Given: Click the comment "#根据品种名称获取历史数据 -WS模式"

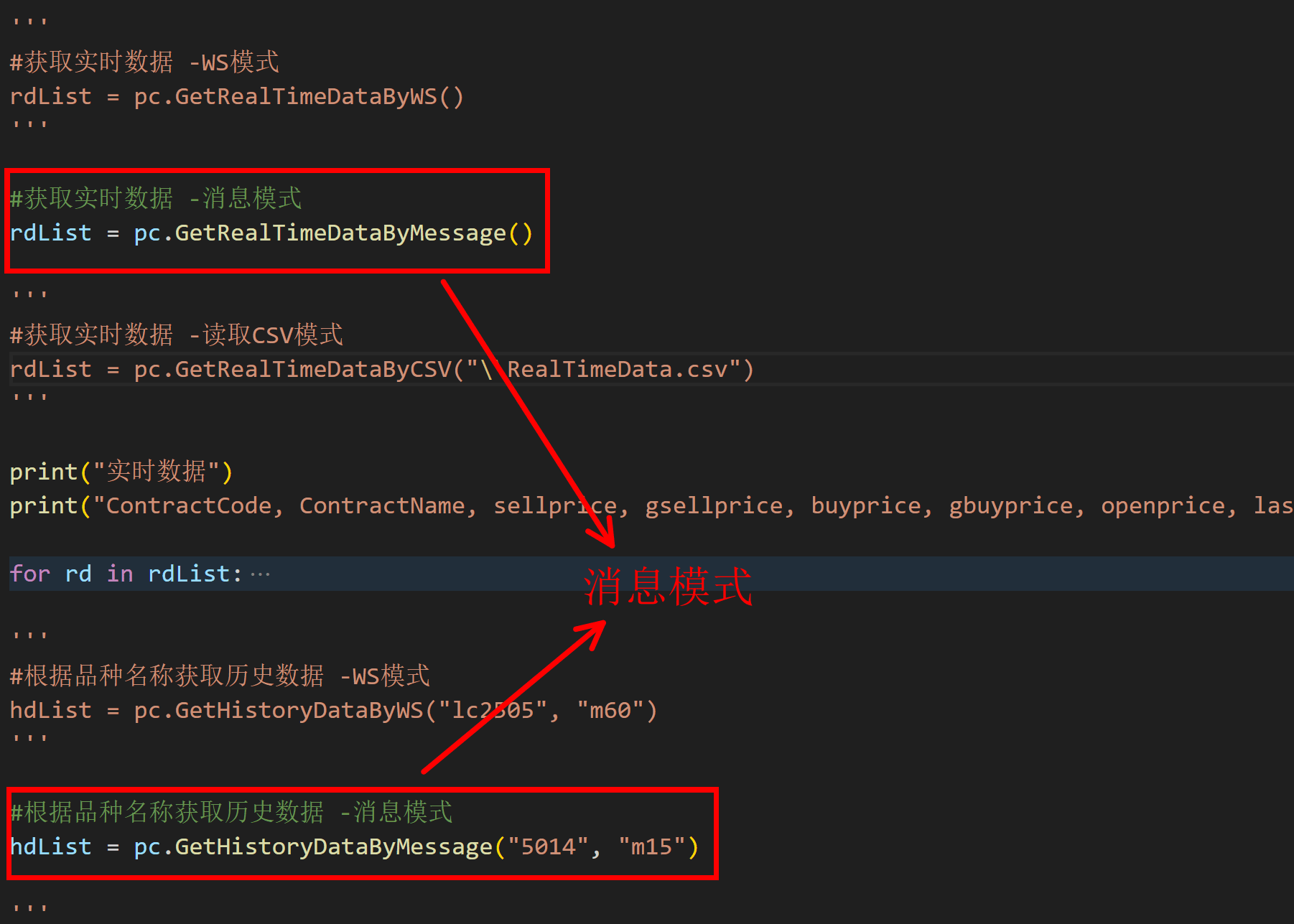Looking at the screenshot, I should [x=219, y=676].
